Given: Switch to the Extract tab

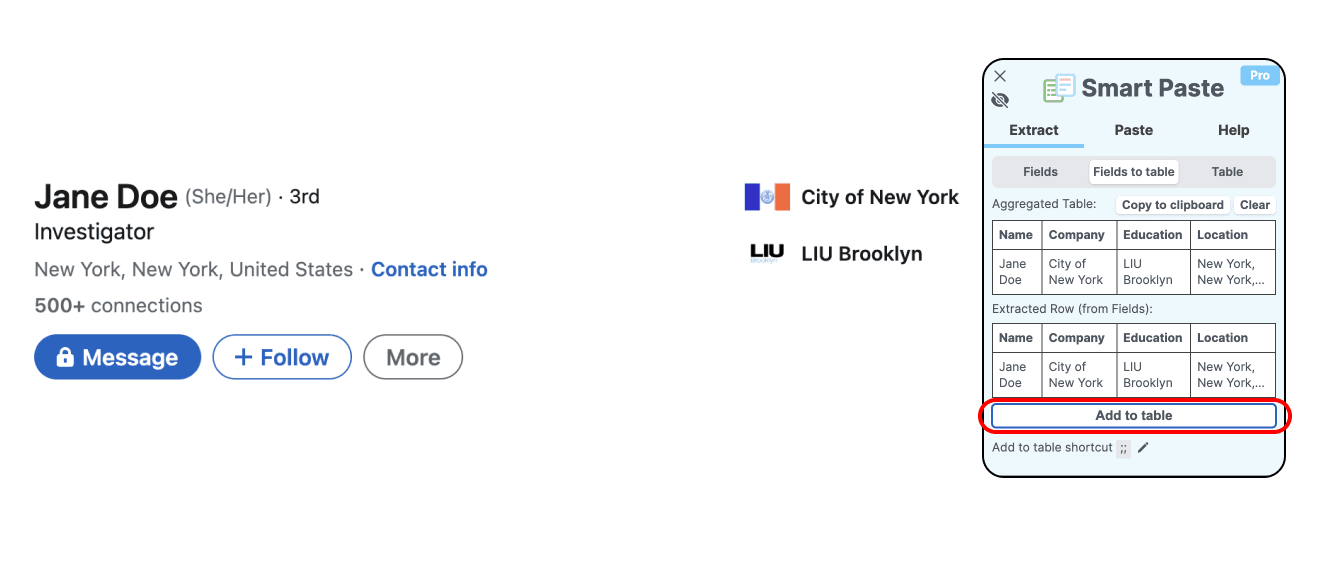Looking at the screenshot, I should [1034, 130].
